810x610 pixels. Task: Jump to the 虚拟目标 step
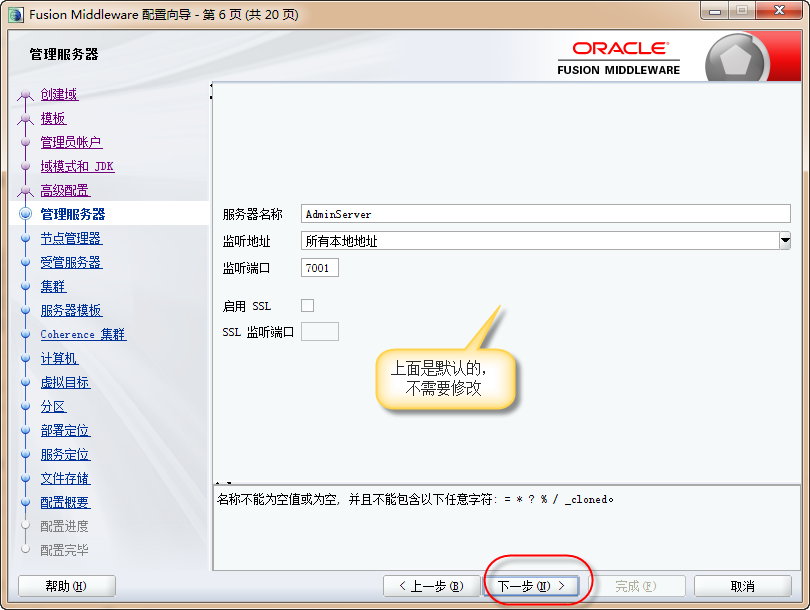(65, 383)
